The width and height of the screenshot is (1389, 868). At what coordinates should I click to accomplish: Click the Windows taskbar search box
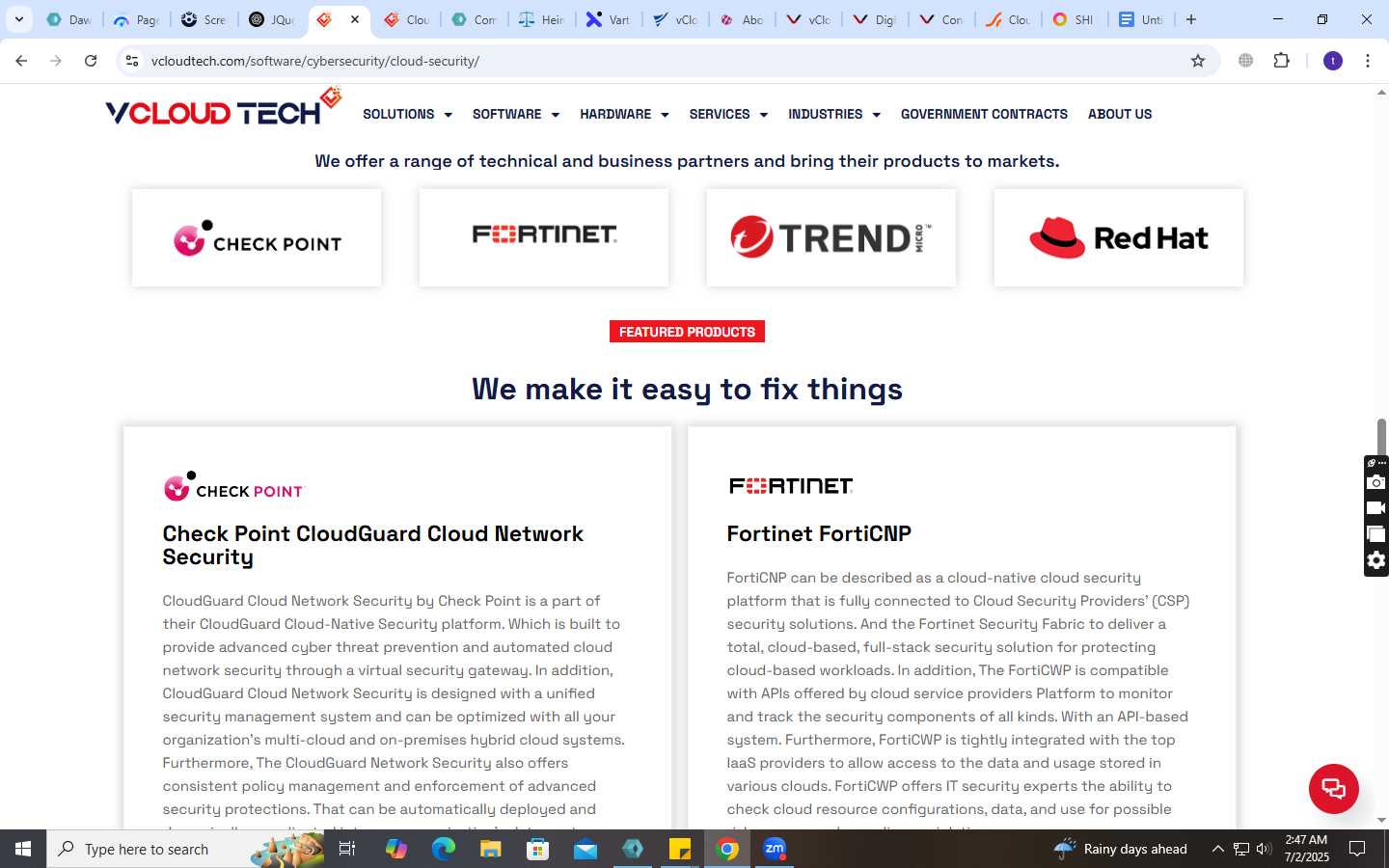point(186,849)
